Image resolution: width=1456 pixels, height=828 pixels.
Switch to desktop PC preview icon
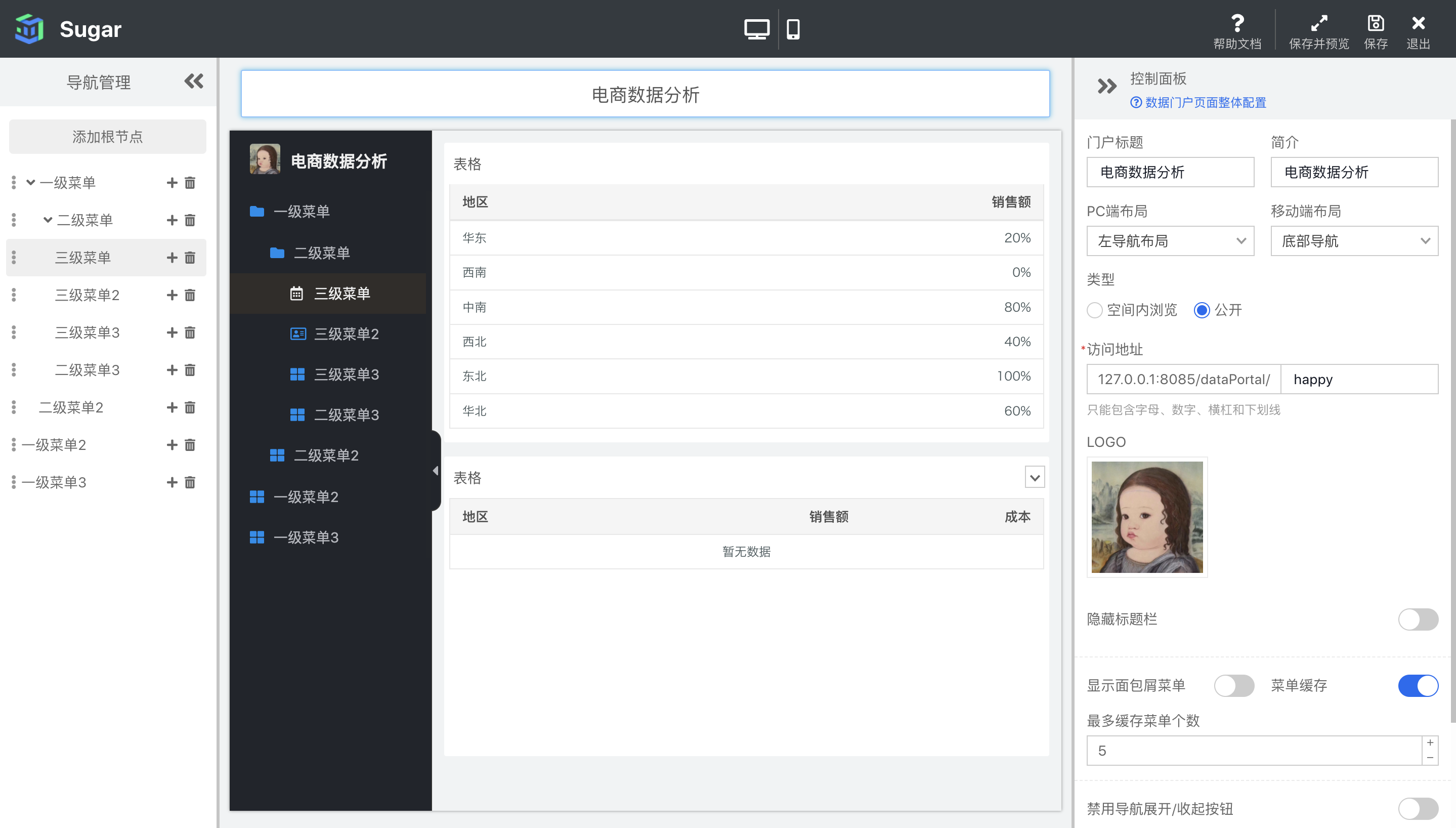point(756,29)
